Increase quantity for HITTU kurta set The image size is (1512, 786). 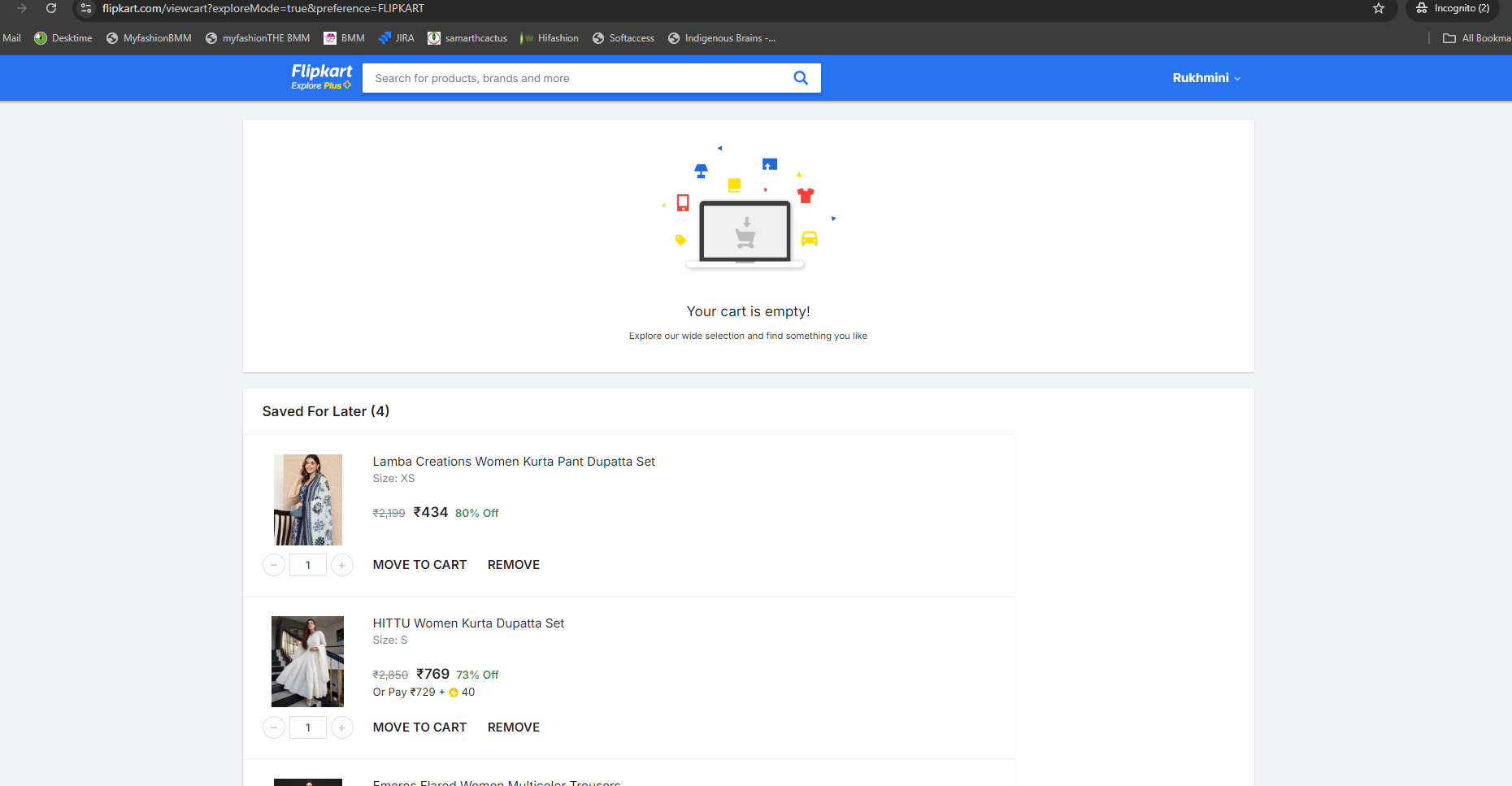342,727
